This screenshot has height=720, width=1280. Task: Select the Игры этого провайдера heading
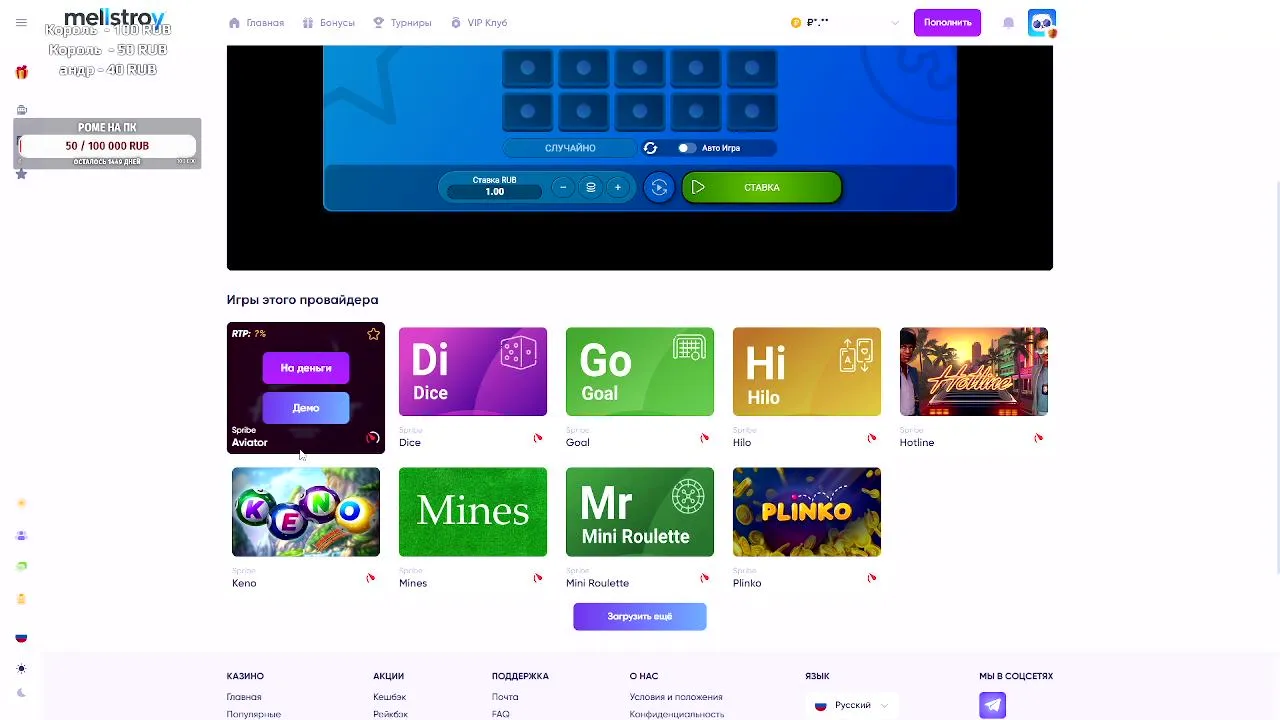click(302, 300)
